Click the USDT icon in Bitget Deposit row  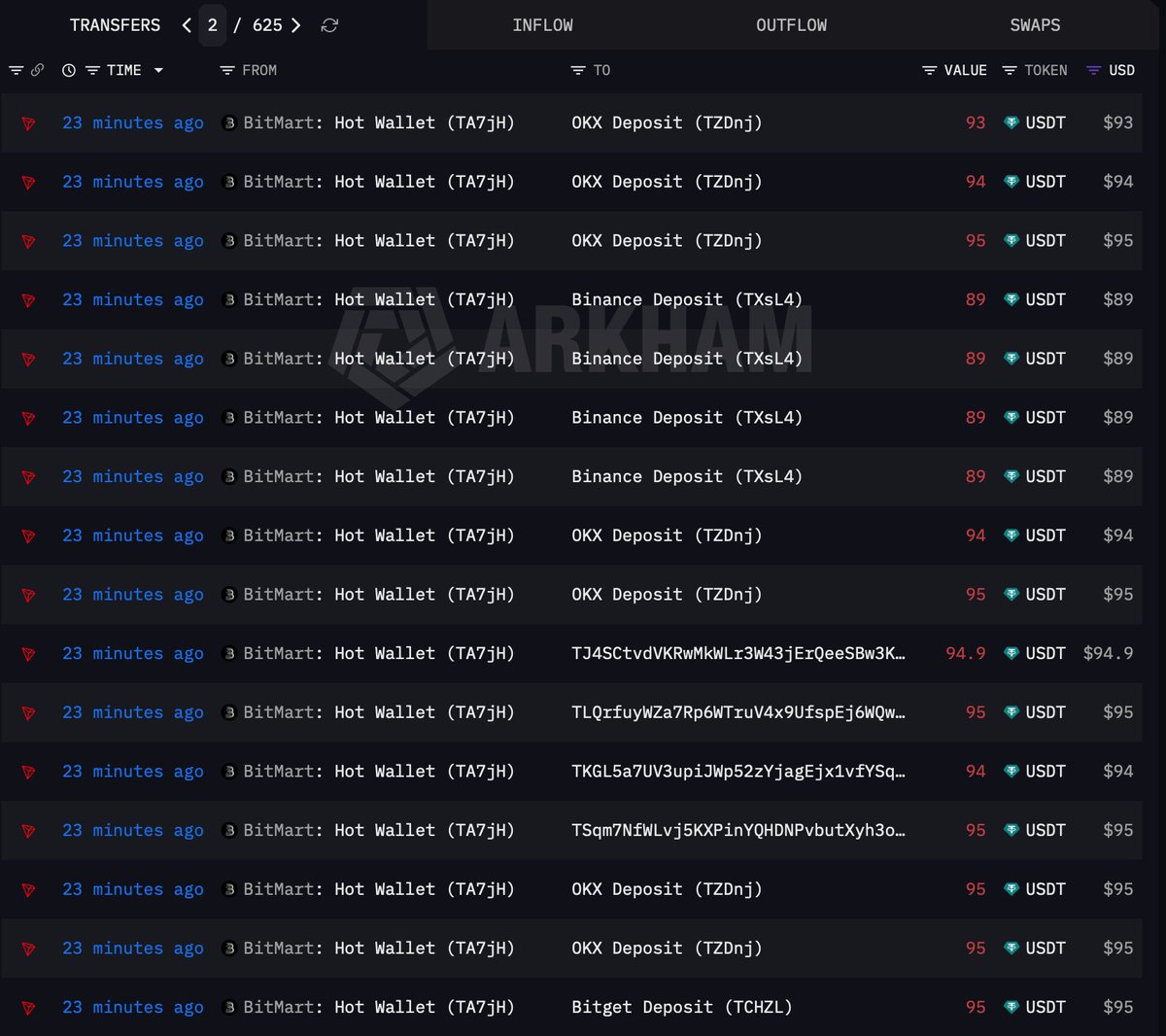click(1012, 1007)
